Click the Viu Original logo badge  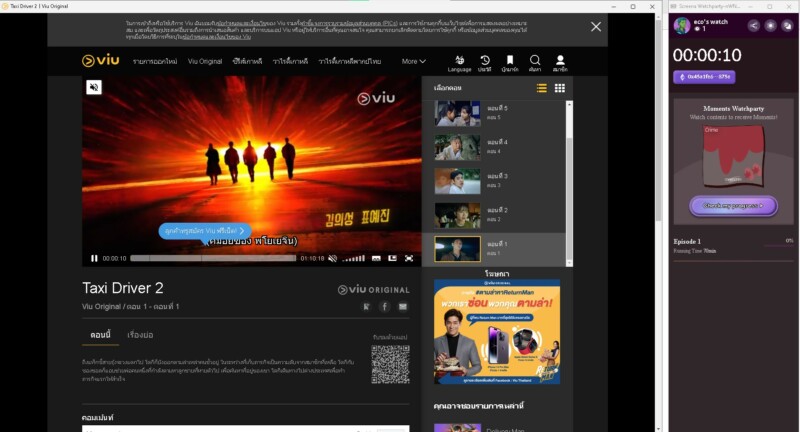tap(373, 290)
